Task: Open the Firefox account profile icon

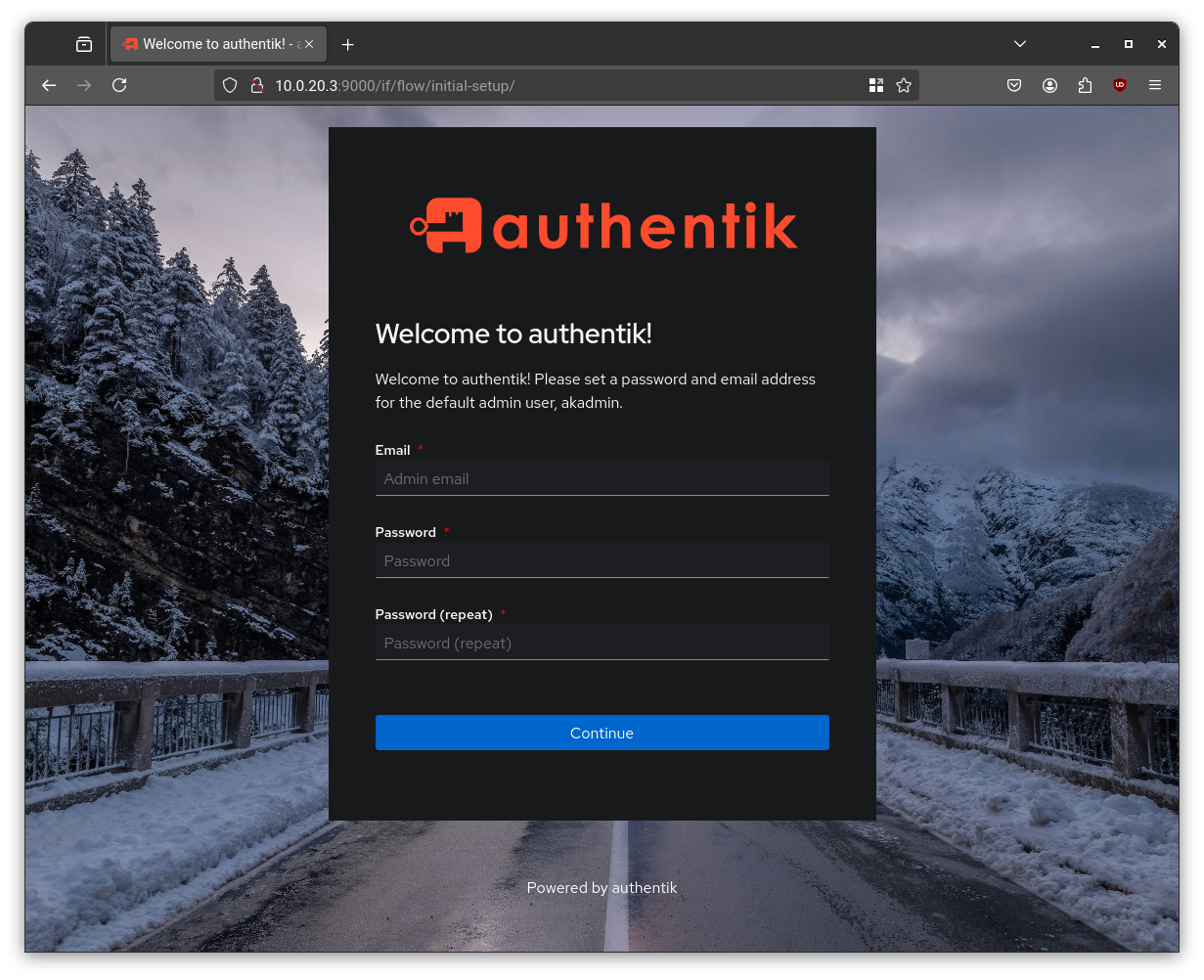Action: click(x=1049, y=85)
